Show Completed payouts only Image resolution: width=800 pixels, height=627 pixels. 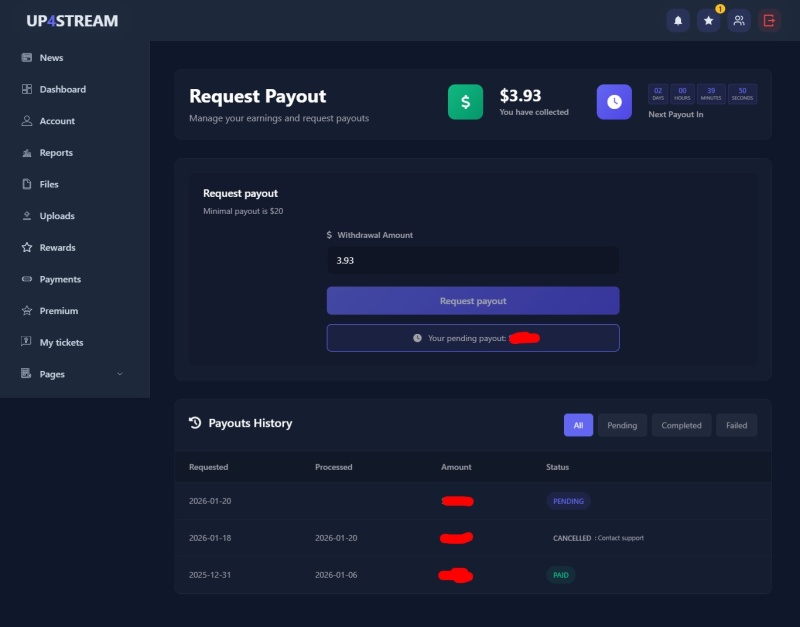coord(681,425)
